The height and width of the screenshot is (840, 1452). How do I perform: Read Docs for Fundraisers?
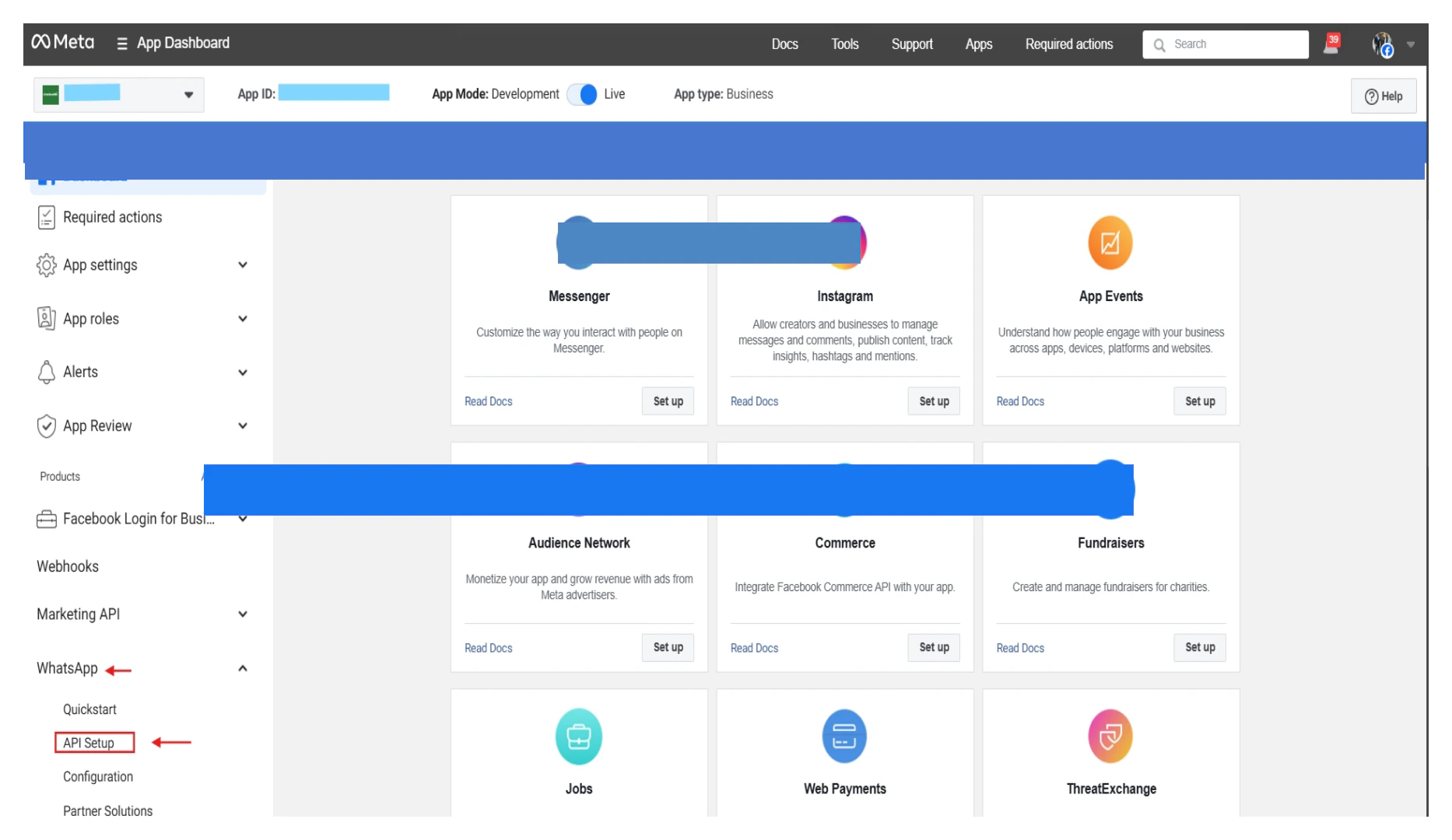[x=1020, y=648]
